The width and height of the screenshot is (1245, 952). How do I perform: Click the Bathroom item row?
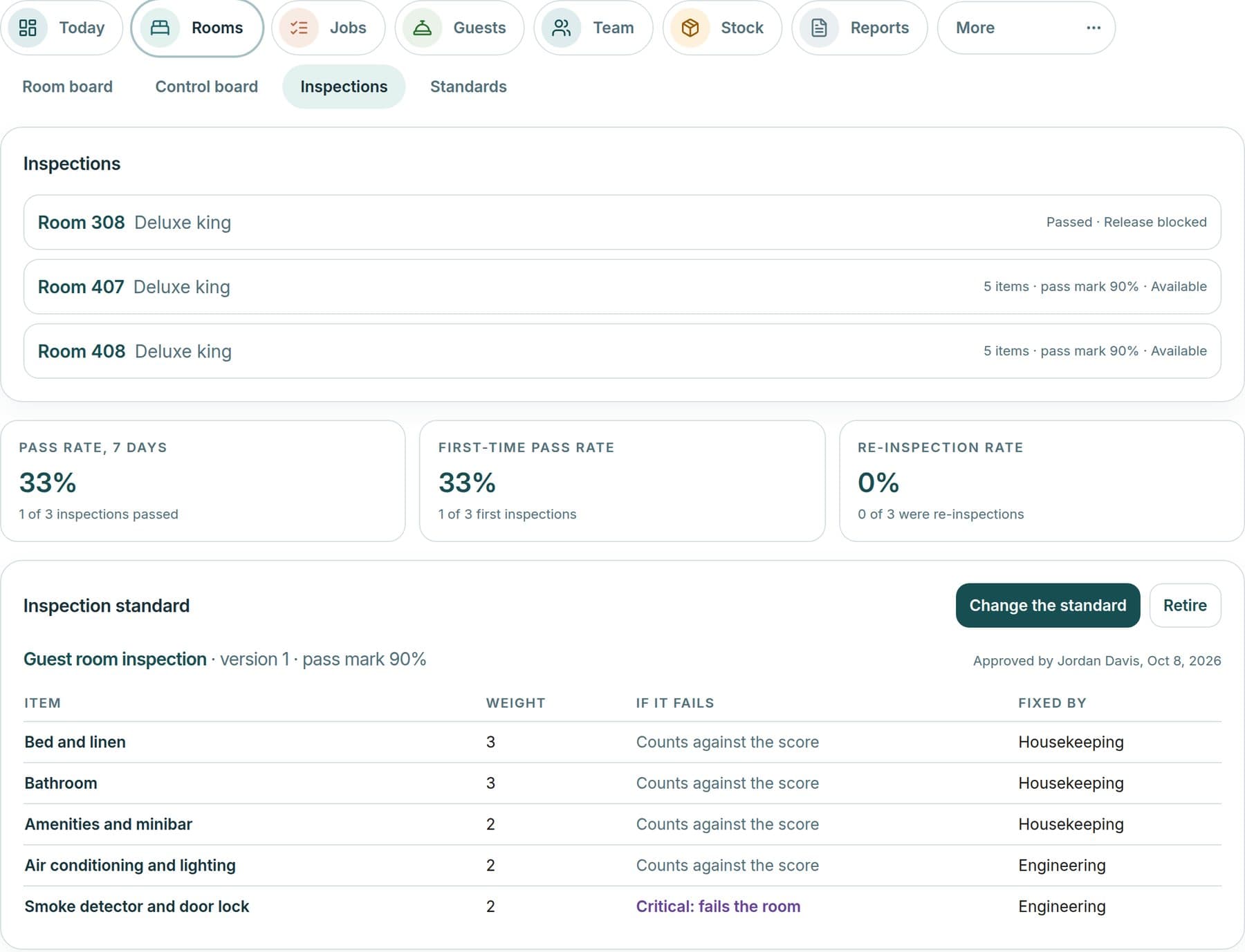click(x=622, y=783)
